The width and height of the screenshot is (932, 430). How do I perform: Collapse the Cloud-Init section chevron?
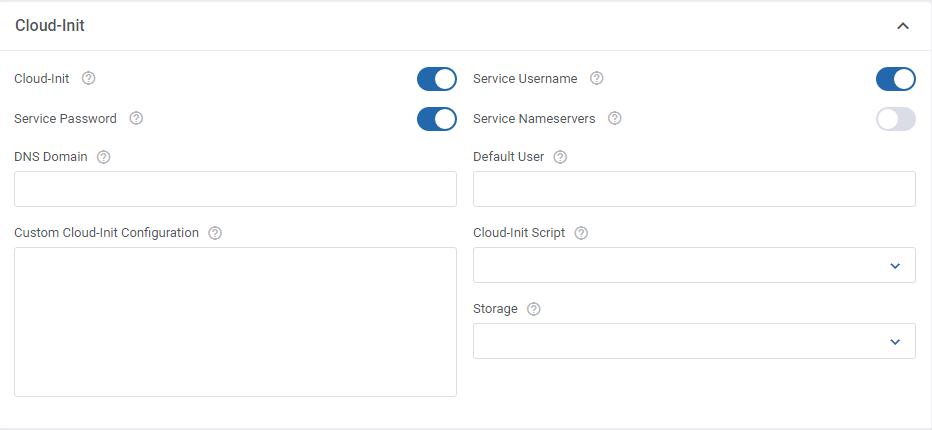[x=903, y=26]
